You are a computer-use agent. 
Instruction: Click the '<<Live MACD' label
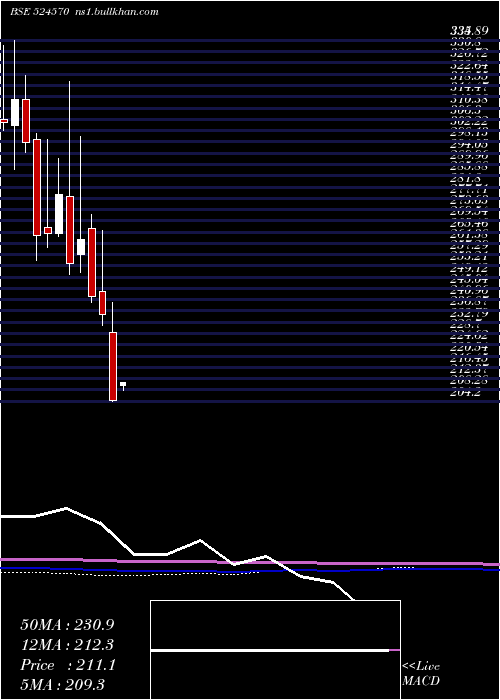click(421, 674)
